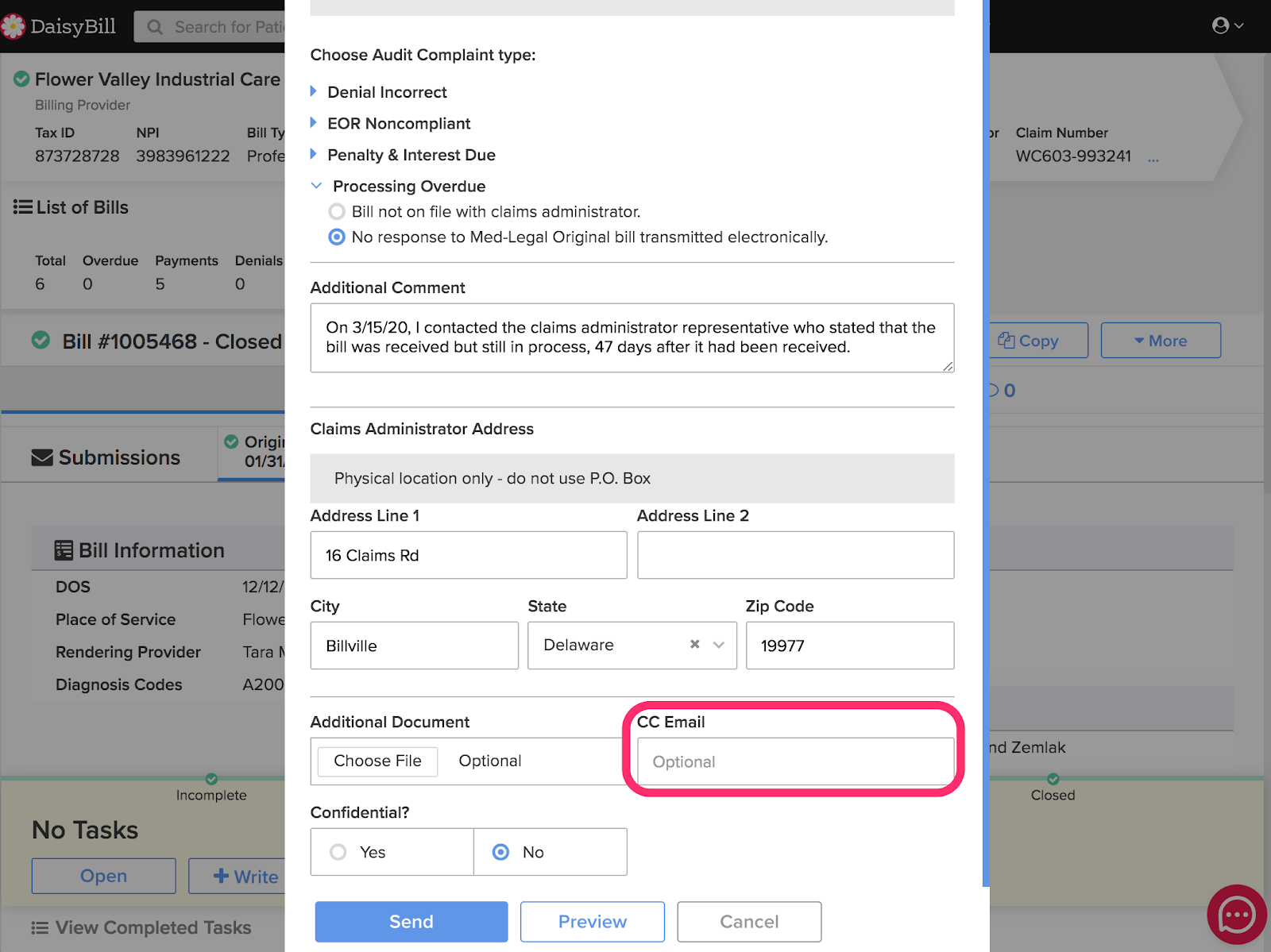The width and height of the screenshot is (1271, 952).
Task: Click the Write button
Action: (x=238, y=876)
